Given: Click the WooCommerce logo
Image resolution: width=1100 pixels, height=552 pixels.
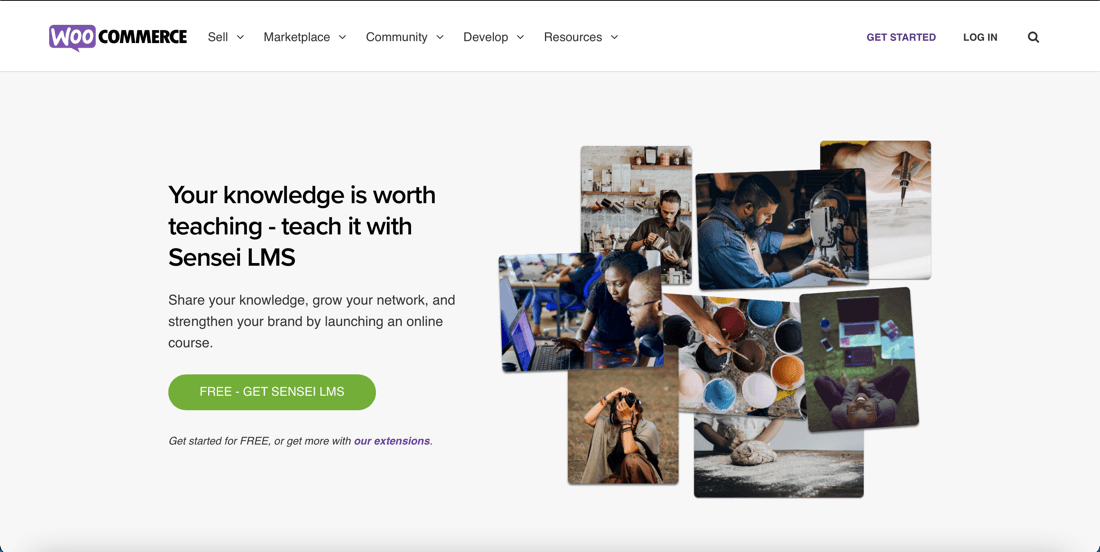Looking at the screenshot, I should (118, 37).
